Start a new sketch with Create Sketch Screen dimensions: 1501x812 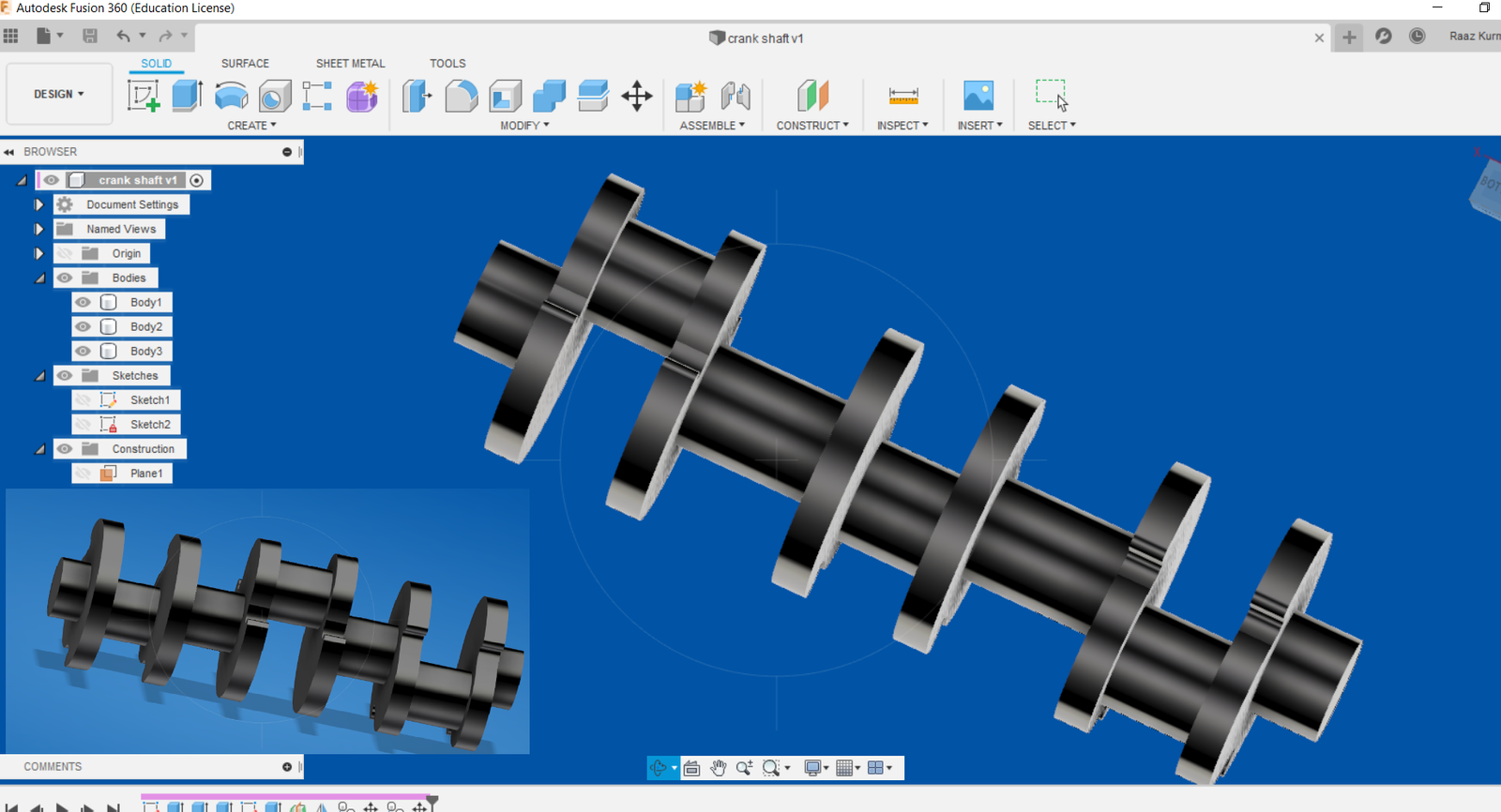point(144,96)
